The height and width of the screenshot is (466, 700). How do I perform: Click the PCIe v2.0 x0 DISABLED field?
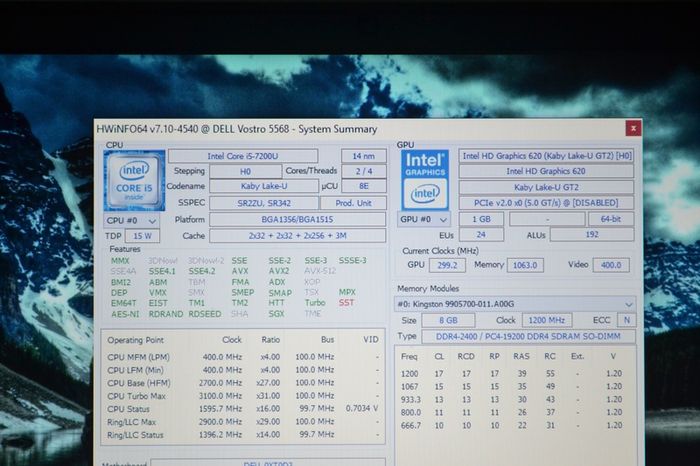pos(546,203)
